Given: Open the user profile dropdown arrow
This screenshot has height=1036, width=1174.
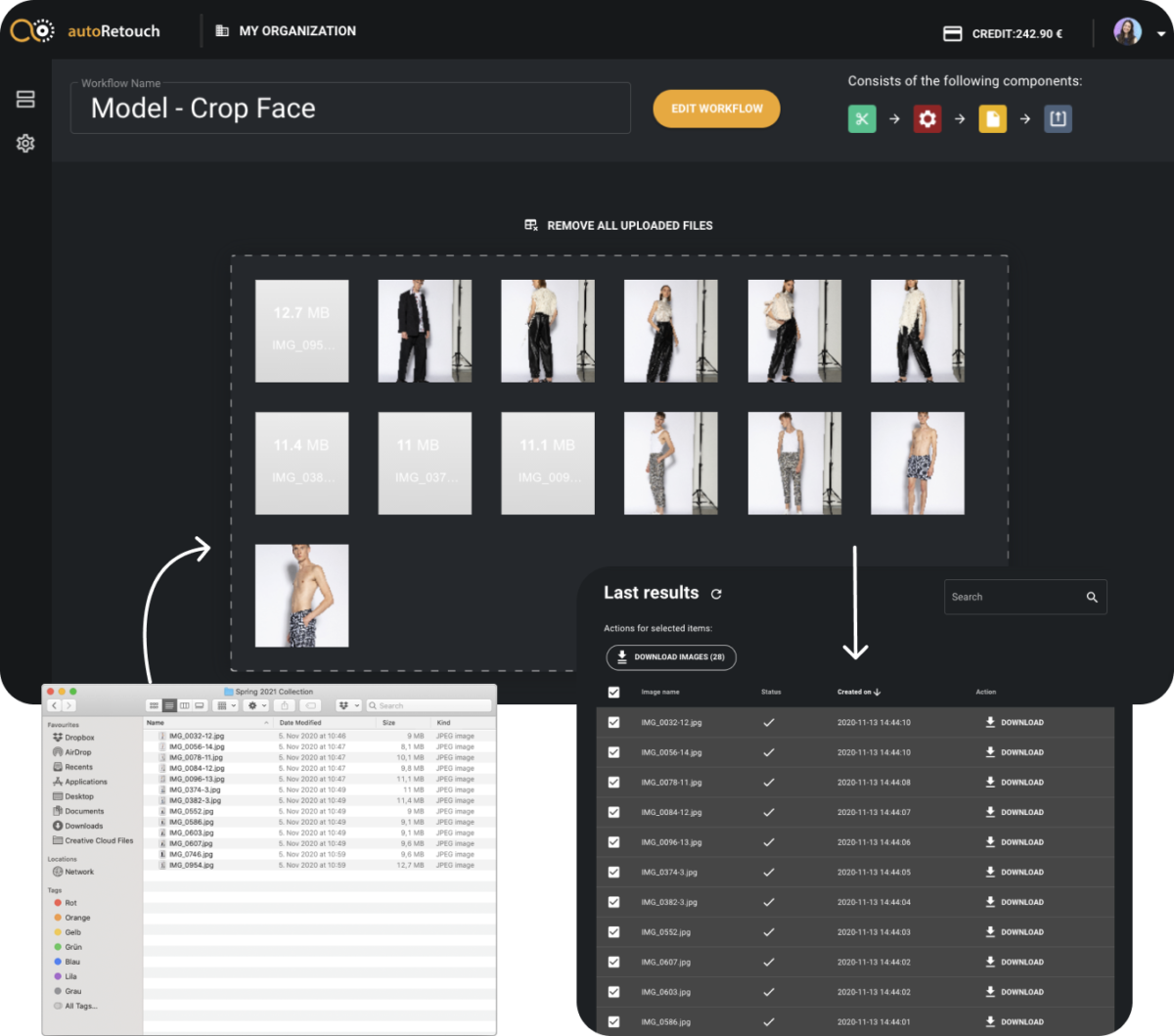Looking at the screenshot, I should (x=1160, y=33).
